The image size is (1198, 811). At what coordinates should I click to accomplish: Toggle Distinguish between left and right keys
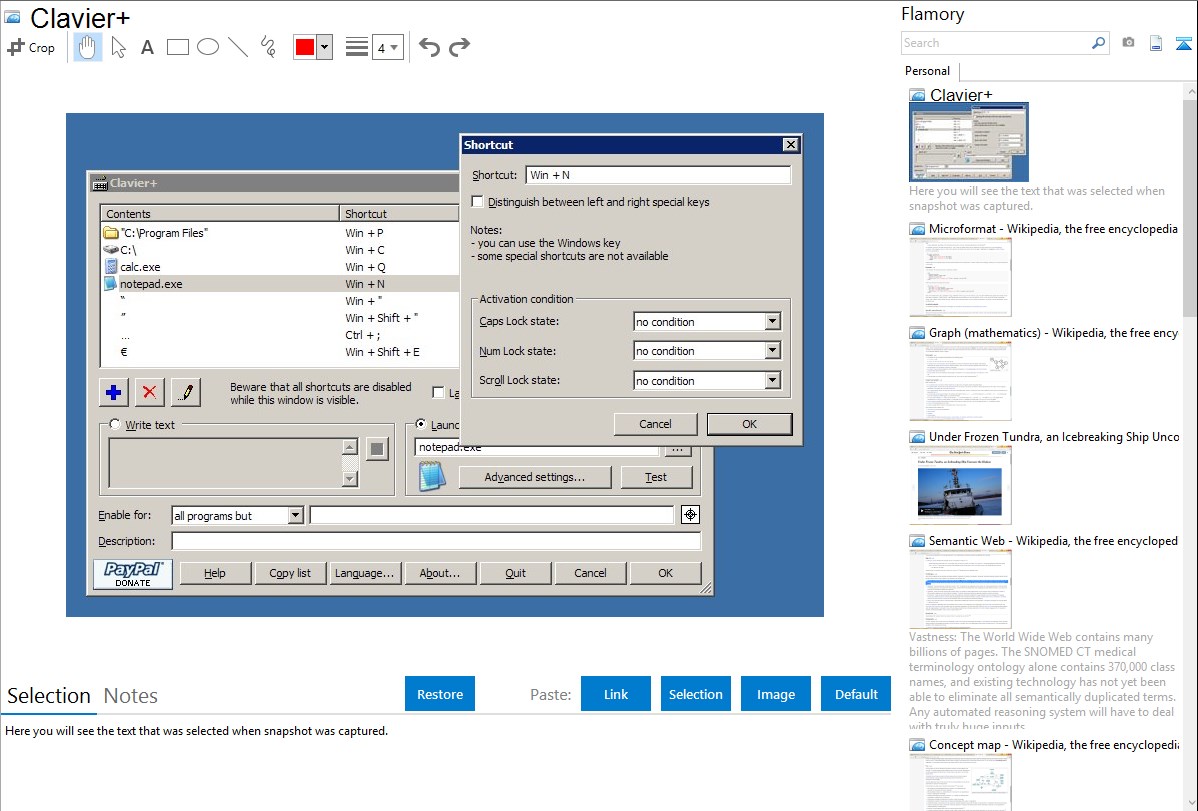478,202
